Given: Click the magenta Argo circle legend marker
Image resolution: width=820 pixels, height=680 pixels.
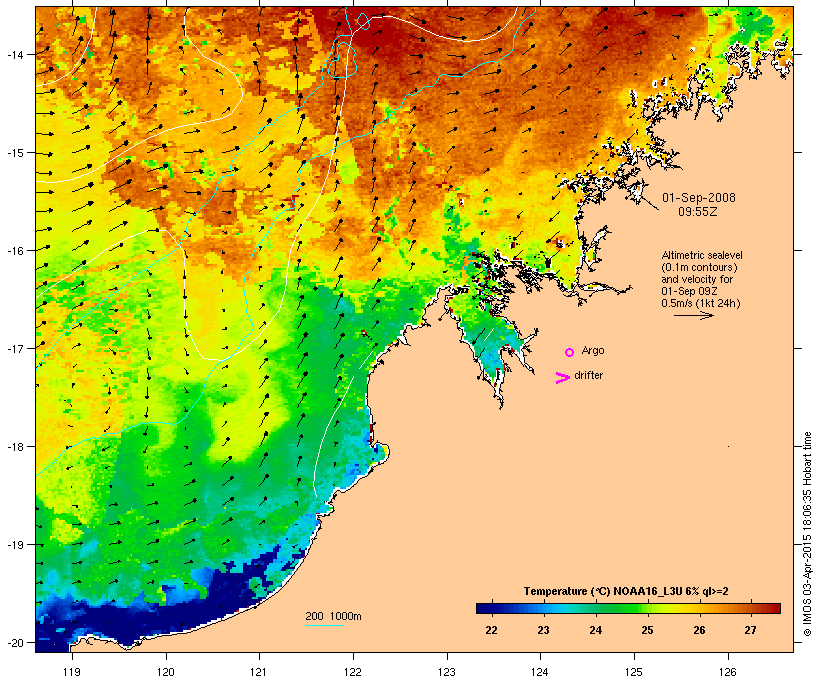Looking at the screenshot, I should click(x=570, y=352).
